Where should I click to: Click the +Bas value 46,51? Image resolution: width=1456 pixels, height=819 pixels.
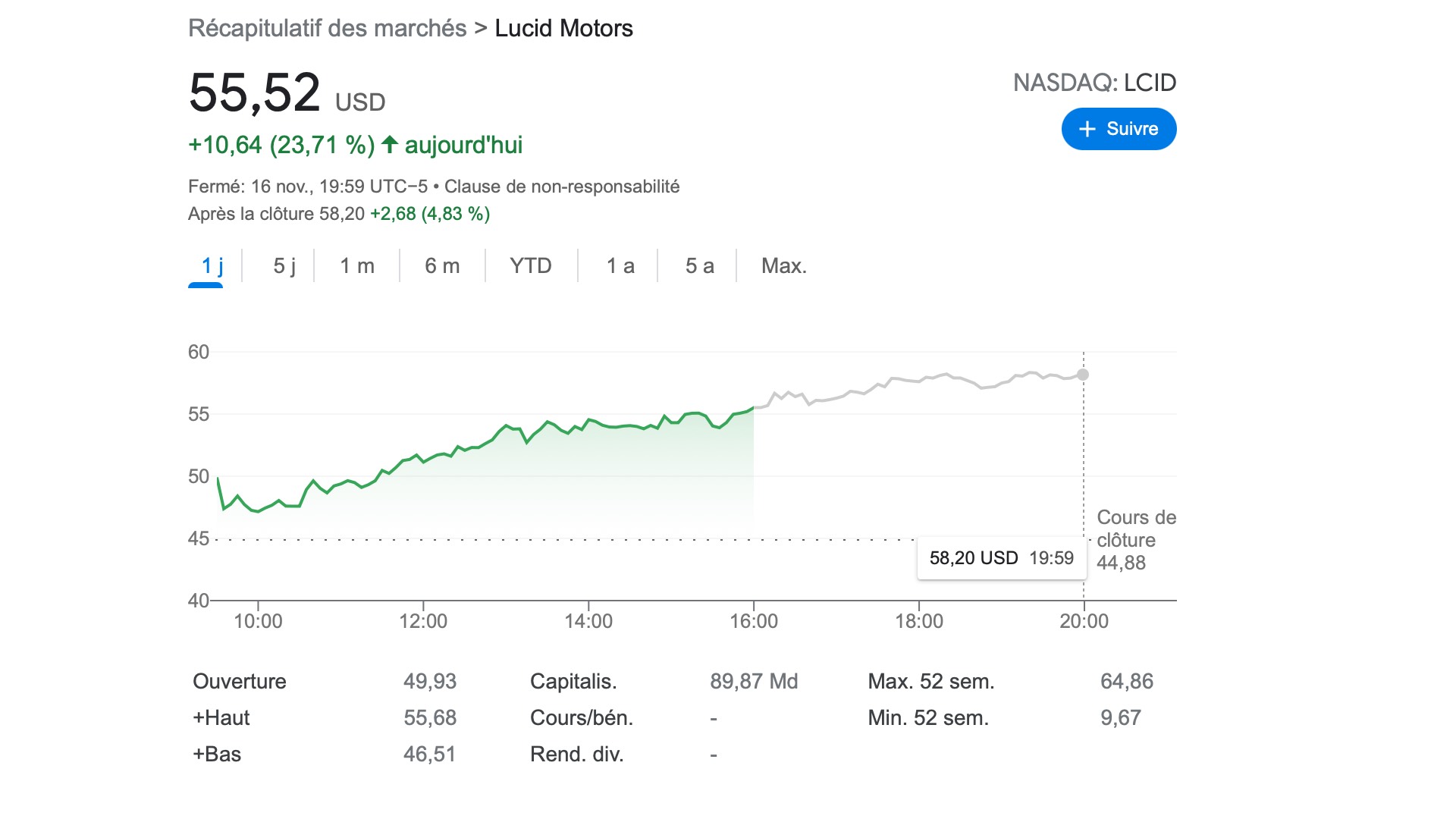(429, 754)
